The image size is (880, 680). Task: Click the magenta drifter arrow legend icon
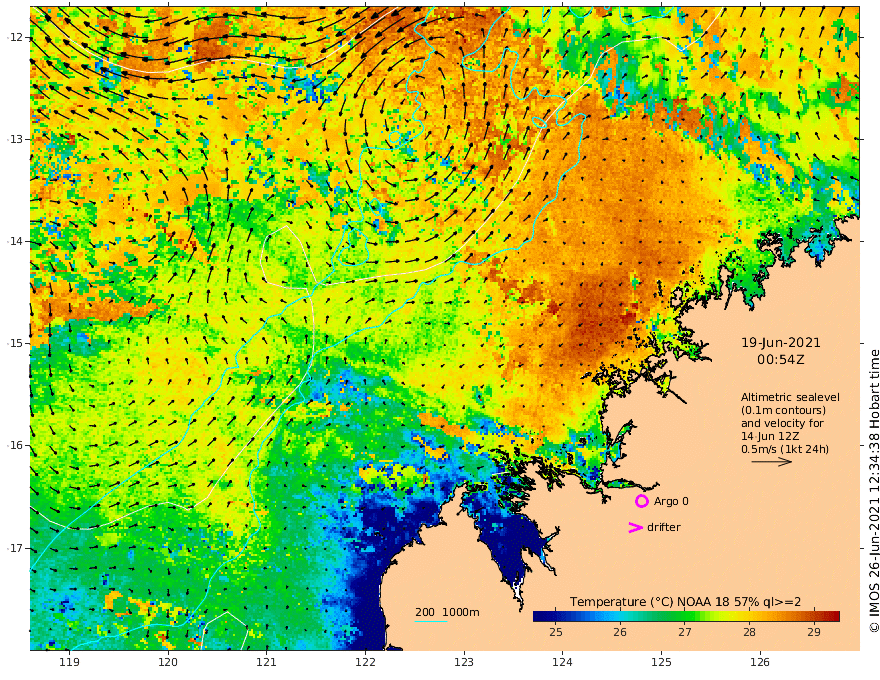[635, 527]
